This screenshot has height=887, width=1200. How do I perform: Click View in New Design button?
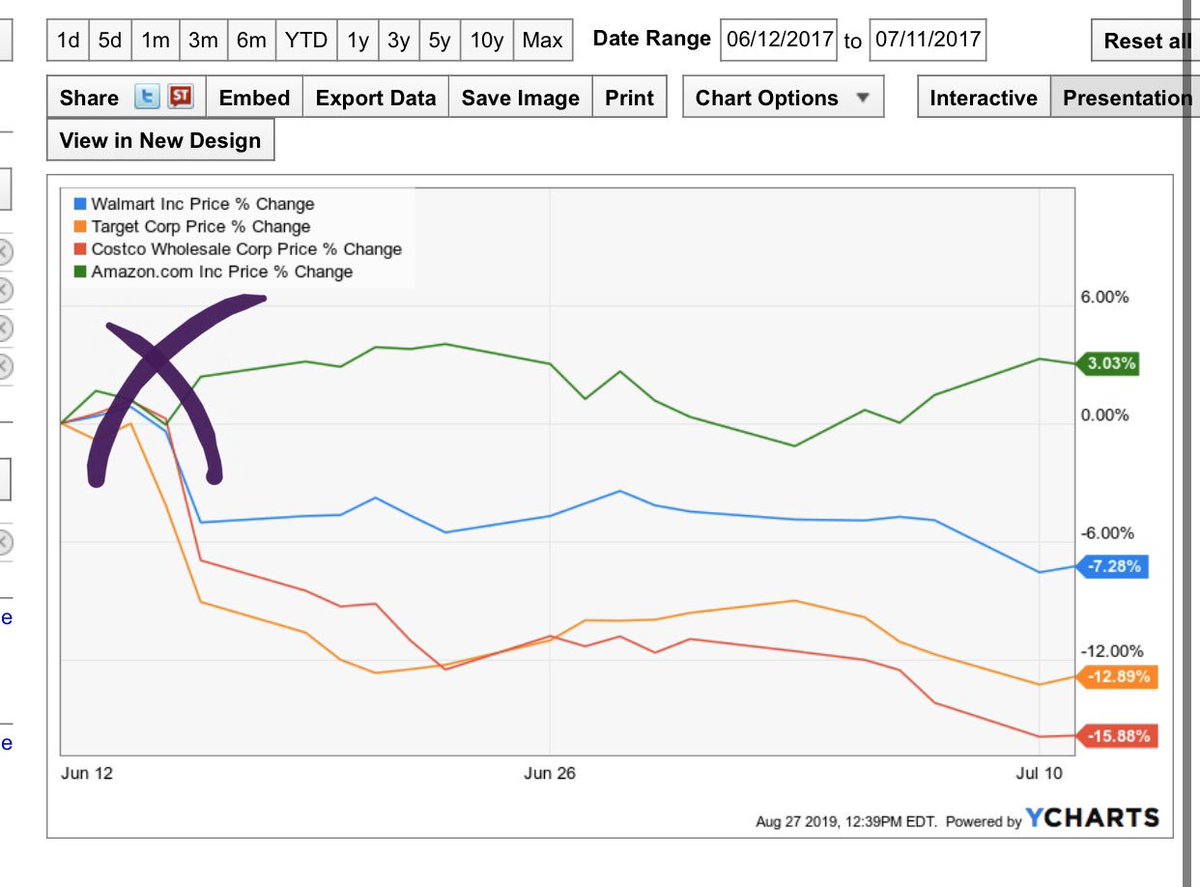point(160,140)
